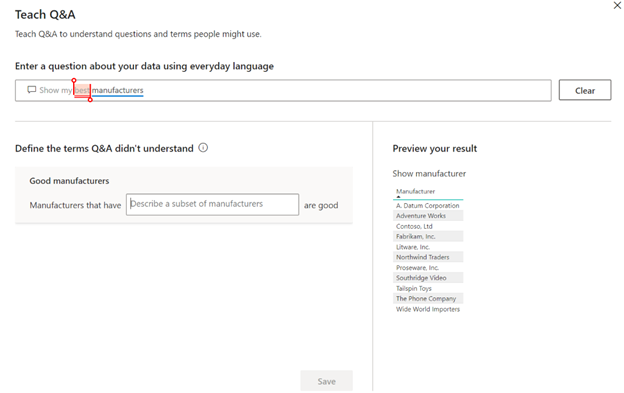Select the Tailspin Toys row
This screenshot has width=624, height=393.
click(x=428, y=288)
